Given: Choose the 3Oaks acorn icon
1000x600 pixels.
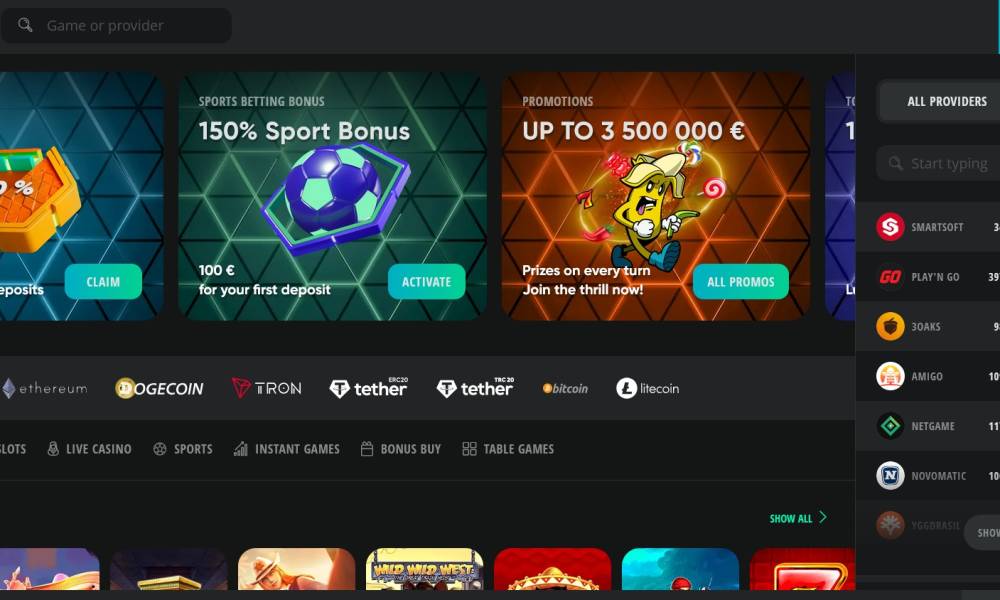Looking at the screenshot, I should (x=890, y=326).
